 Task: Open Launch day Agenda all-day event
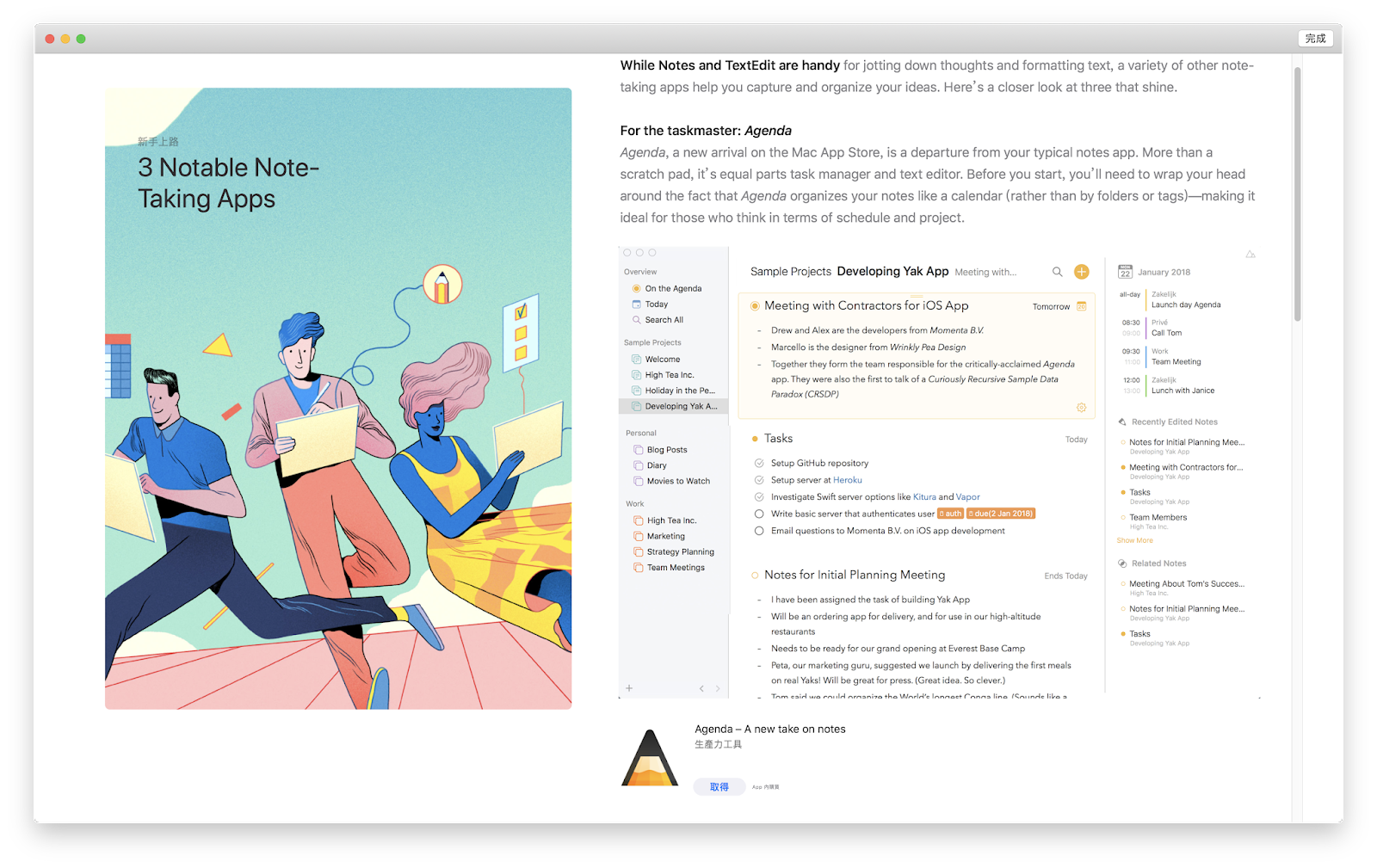tap(1186, 305)
